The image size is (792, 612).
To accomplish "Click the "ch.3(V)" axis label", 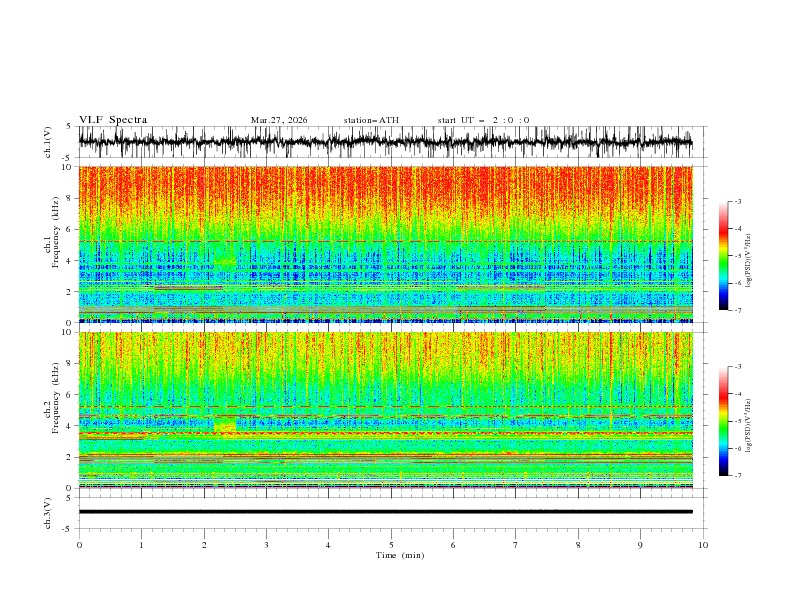I will [x=48, y=513].
